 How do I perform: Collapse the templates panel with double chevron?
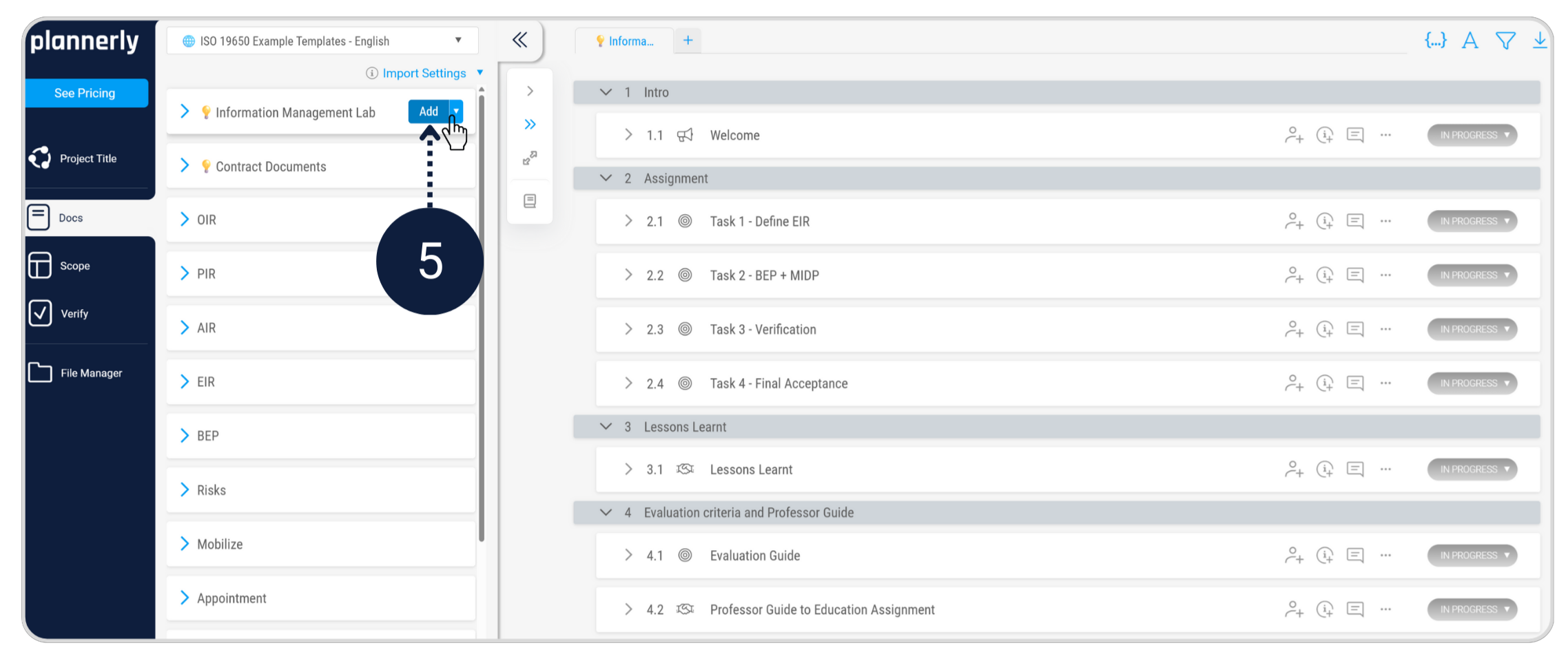520,40
